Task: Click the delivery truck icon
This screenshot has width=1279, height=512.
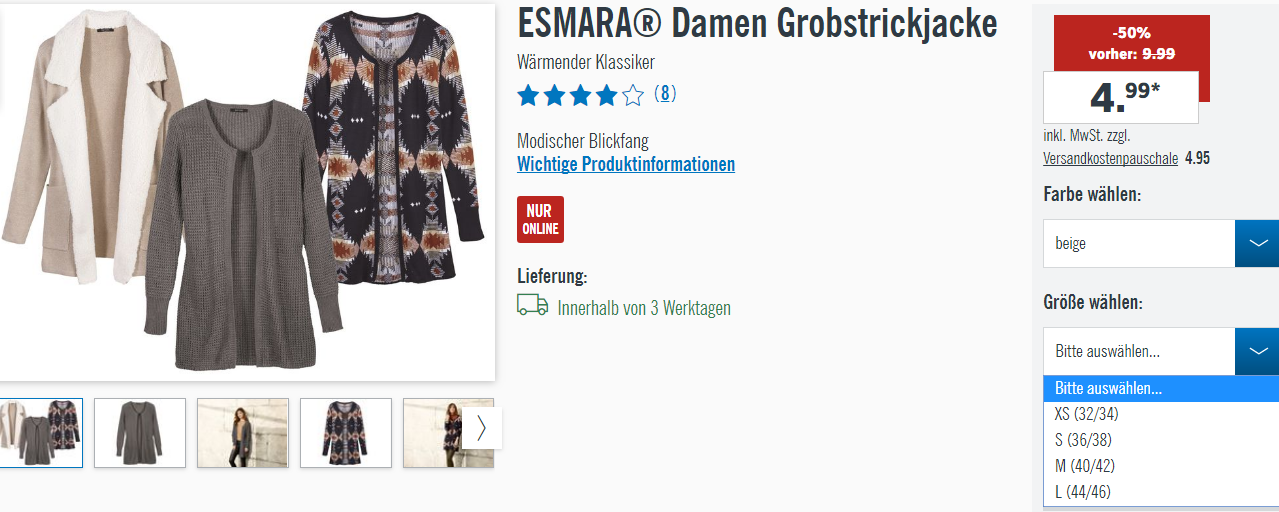Action: point(532,305)
